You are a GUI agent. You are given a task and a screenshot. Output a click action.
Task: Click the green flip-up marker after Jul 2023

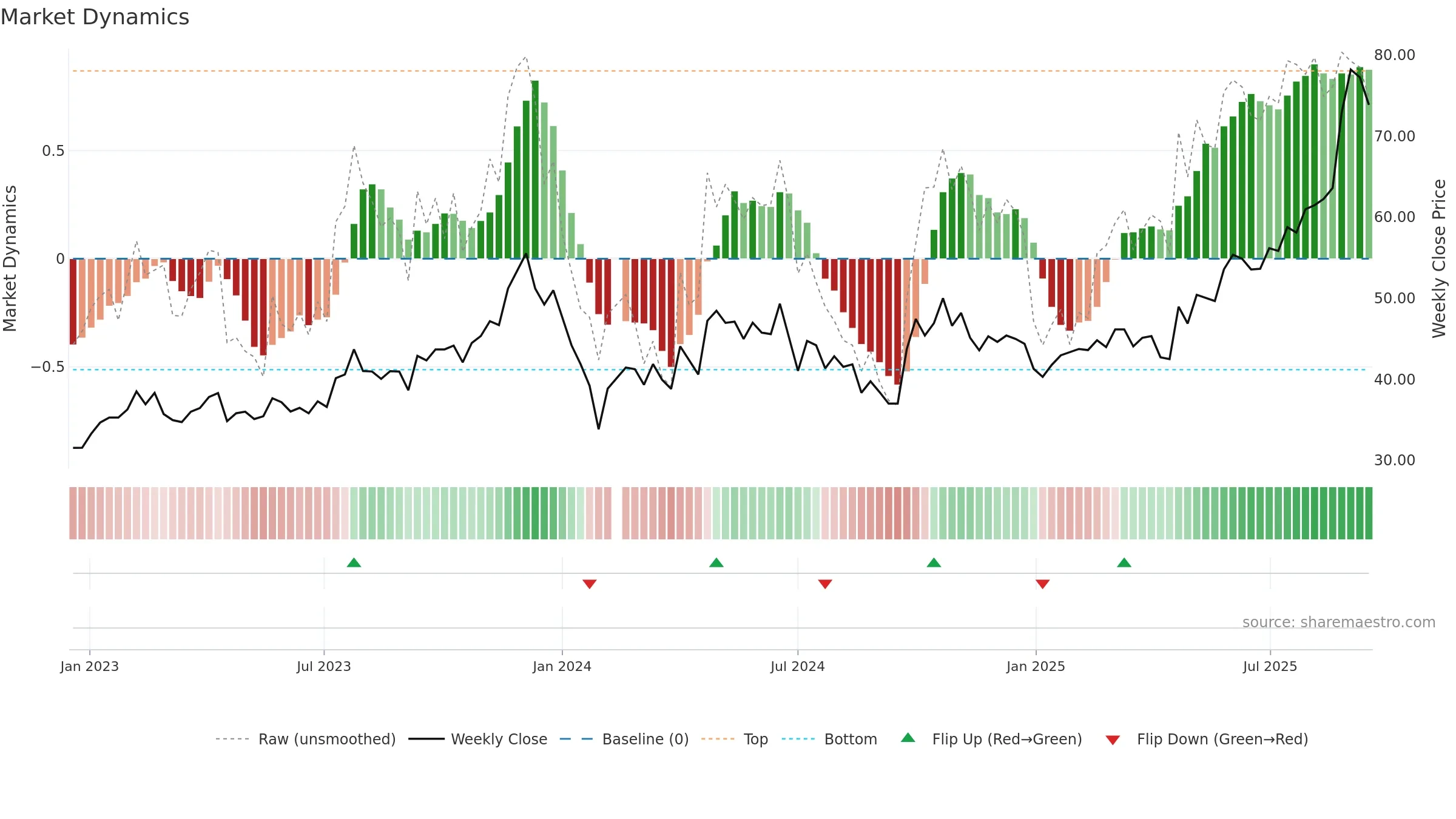354,562
